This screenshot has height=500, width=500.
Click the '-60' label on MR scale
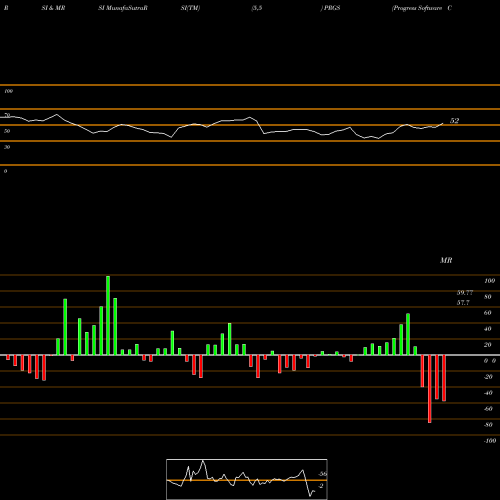[488, 409]
